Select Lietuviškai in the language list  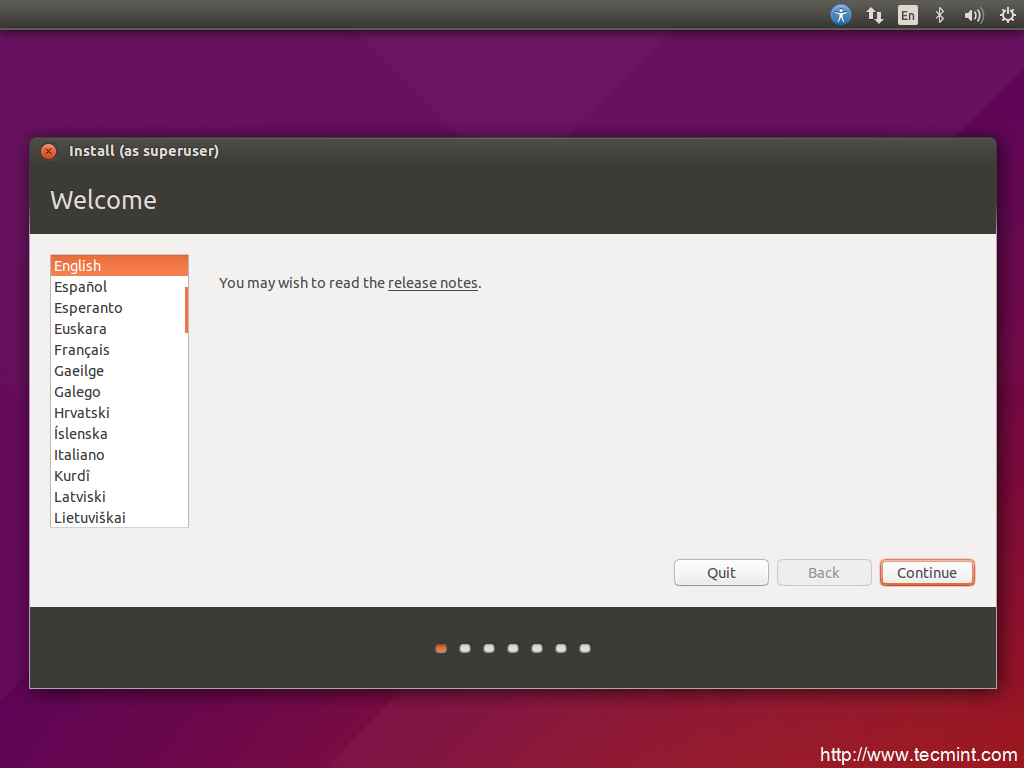pos(119,517)
